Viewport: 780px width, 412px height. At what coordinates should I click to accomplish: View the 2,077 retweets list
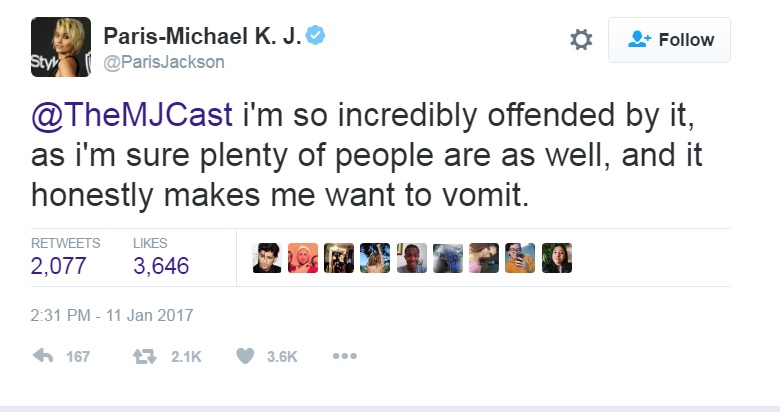tap(59, 265)
